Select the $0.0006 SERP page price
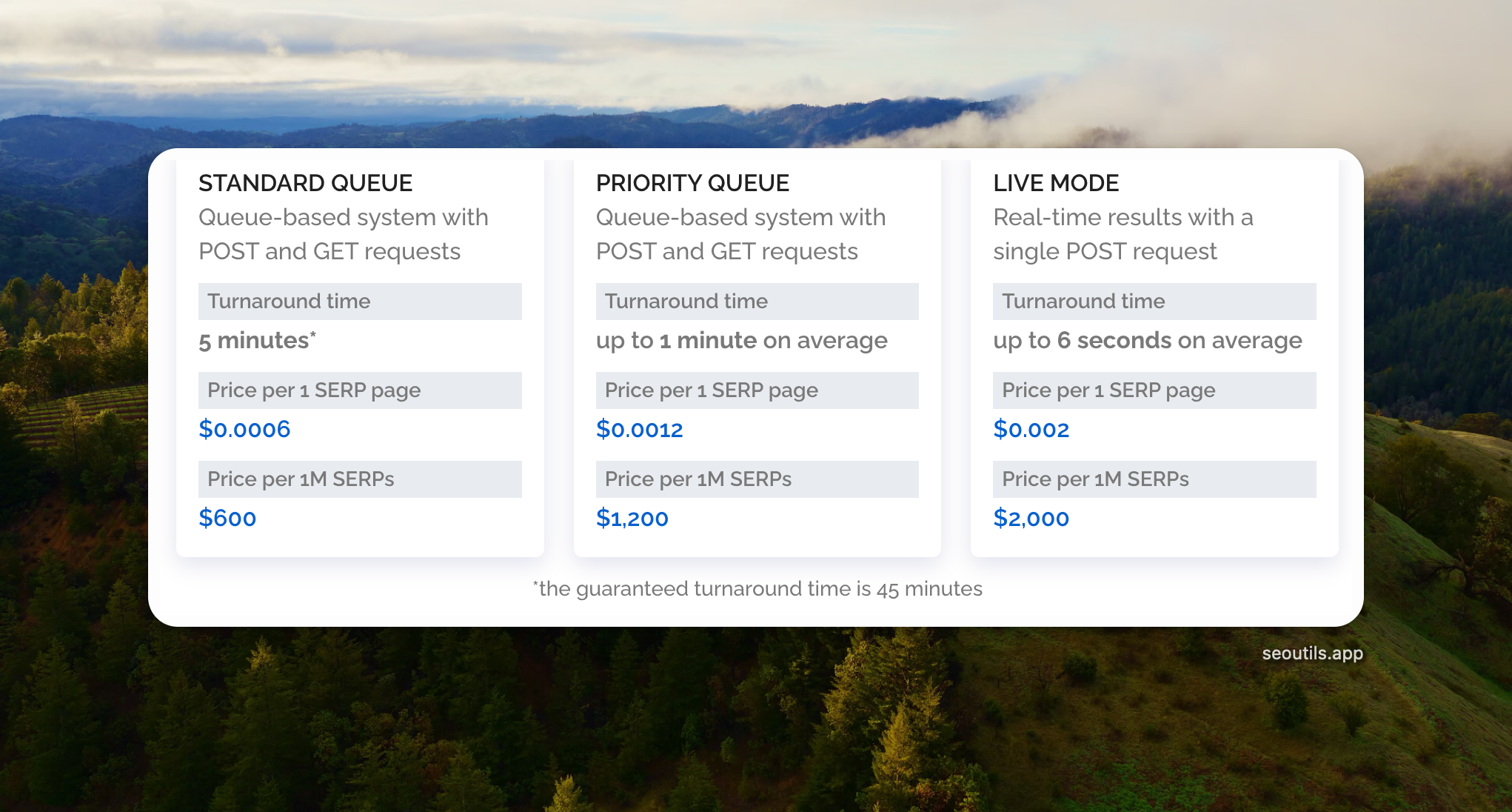Screen dimensions: 1512x812 pos(244,430)
